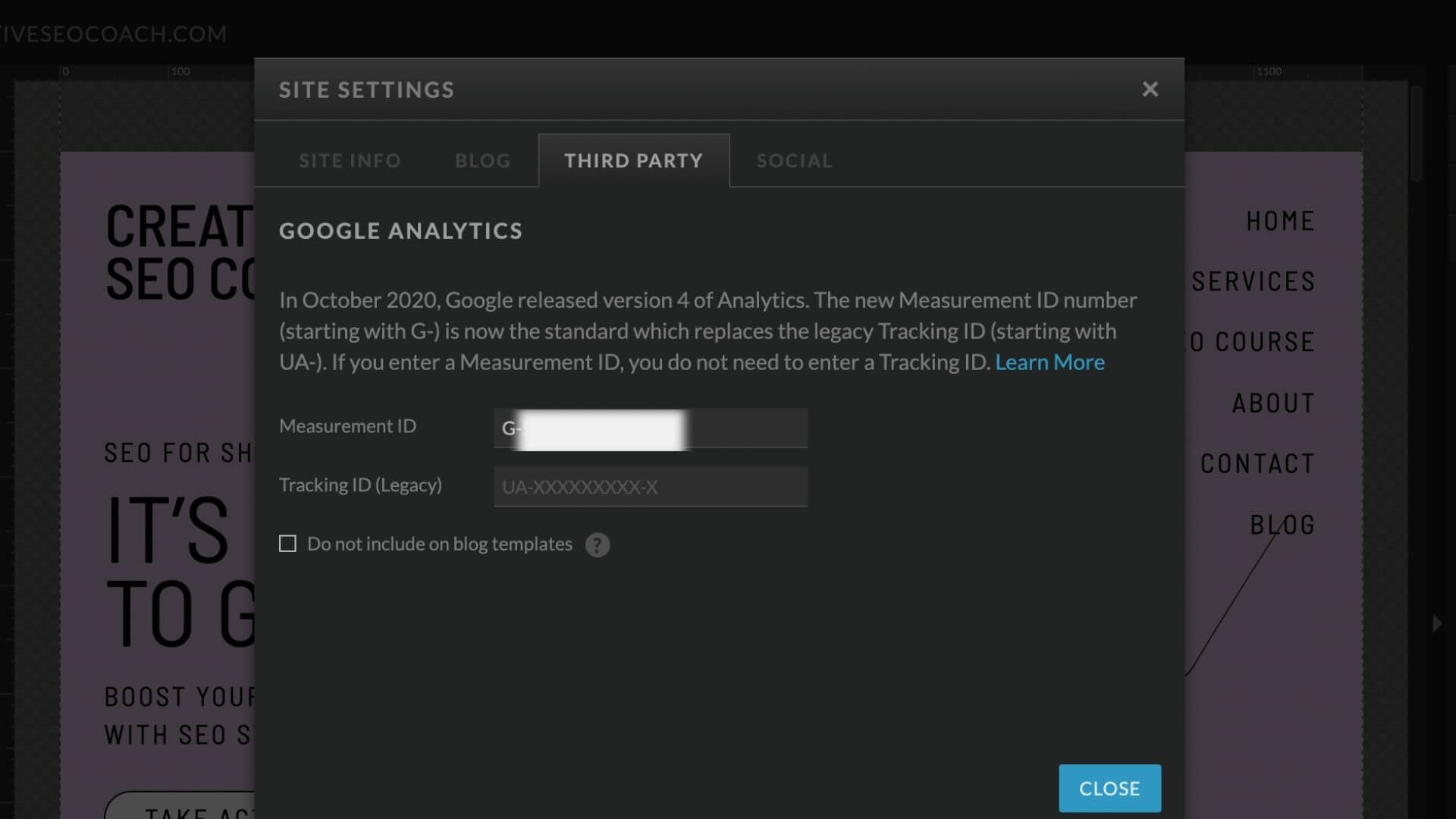Viewport: 1456px width, 819px height.
Task: Close Site Settings using the X icon
Action: (1150, 89)
